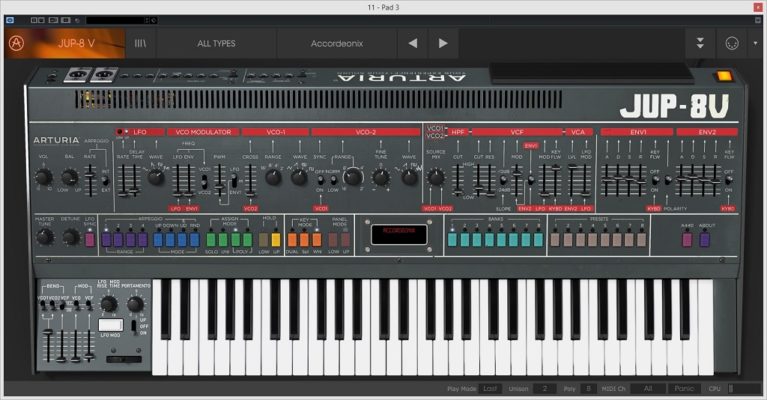Open MIDI learn connector icon
The width and height of the screenshot is (767, 400).
[x=732, y=44]
